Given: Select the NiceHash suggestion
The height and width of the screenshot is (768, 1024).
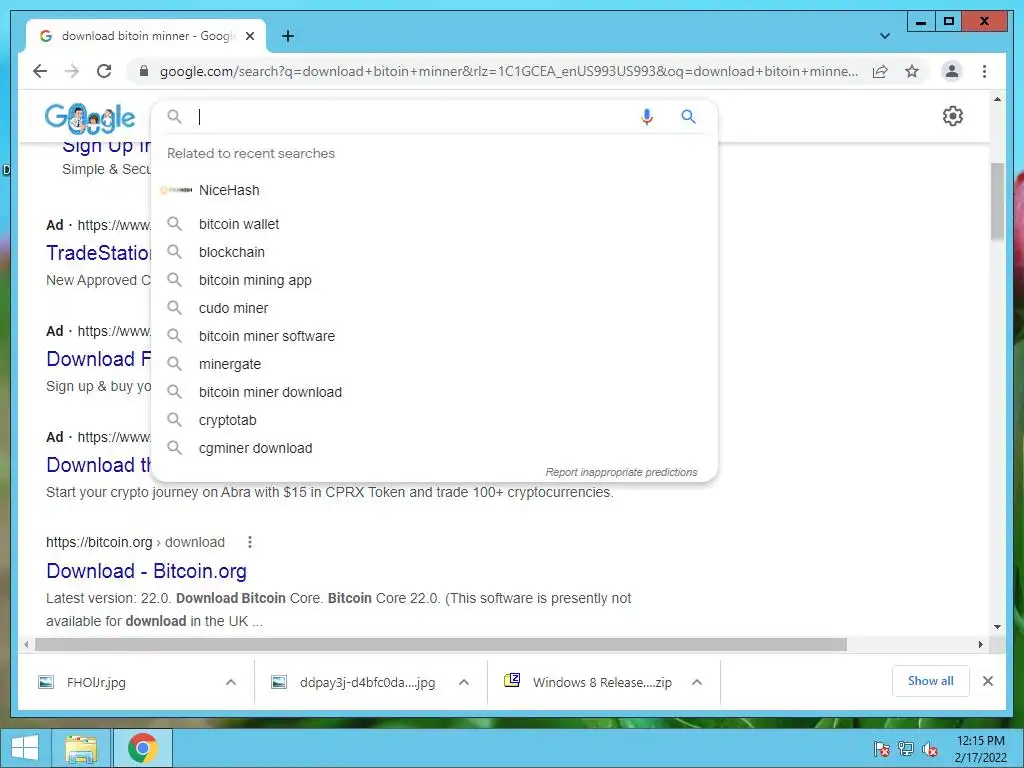Looking at the screenshot, I should 434,190.
